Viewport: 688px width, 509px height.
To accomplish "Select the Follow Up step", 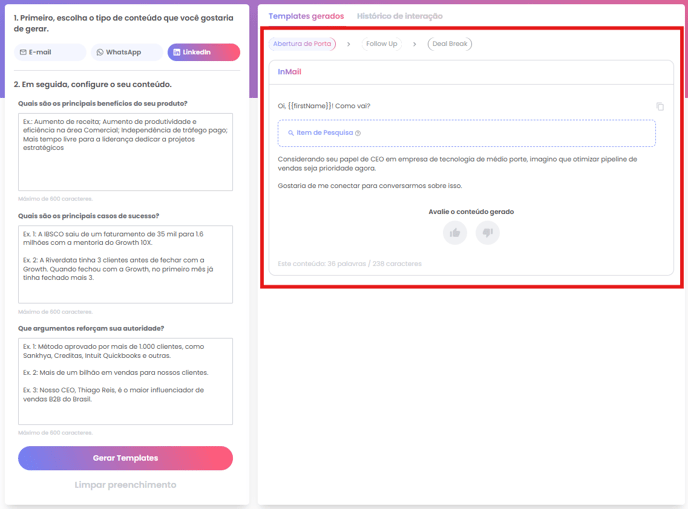I will click(381, 44).
